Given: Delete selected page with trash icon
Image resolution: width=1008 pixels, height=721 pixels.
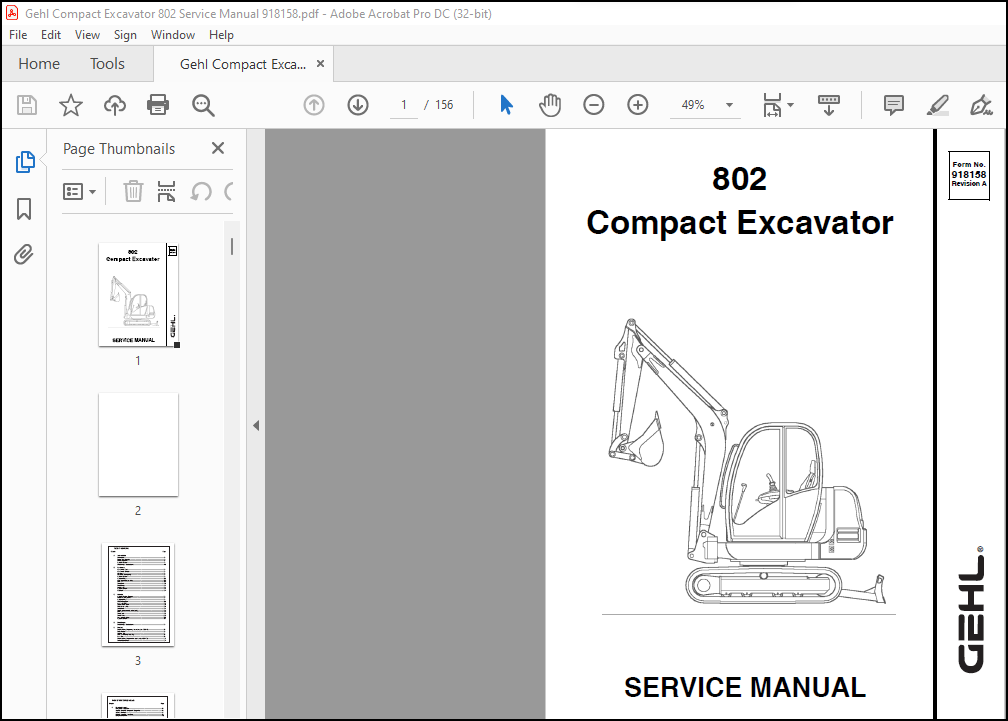Looking at the screenshot, I should [x=133, y=191].
